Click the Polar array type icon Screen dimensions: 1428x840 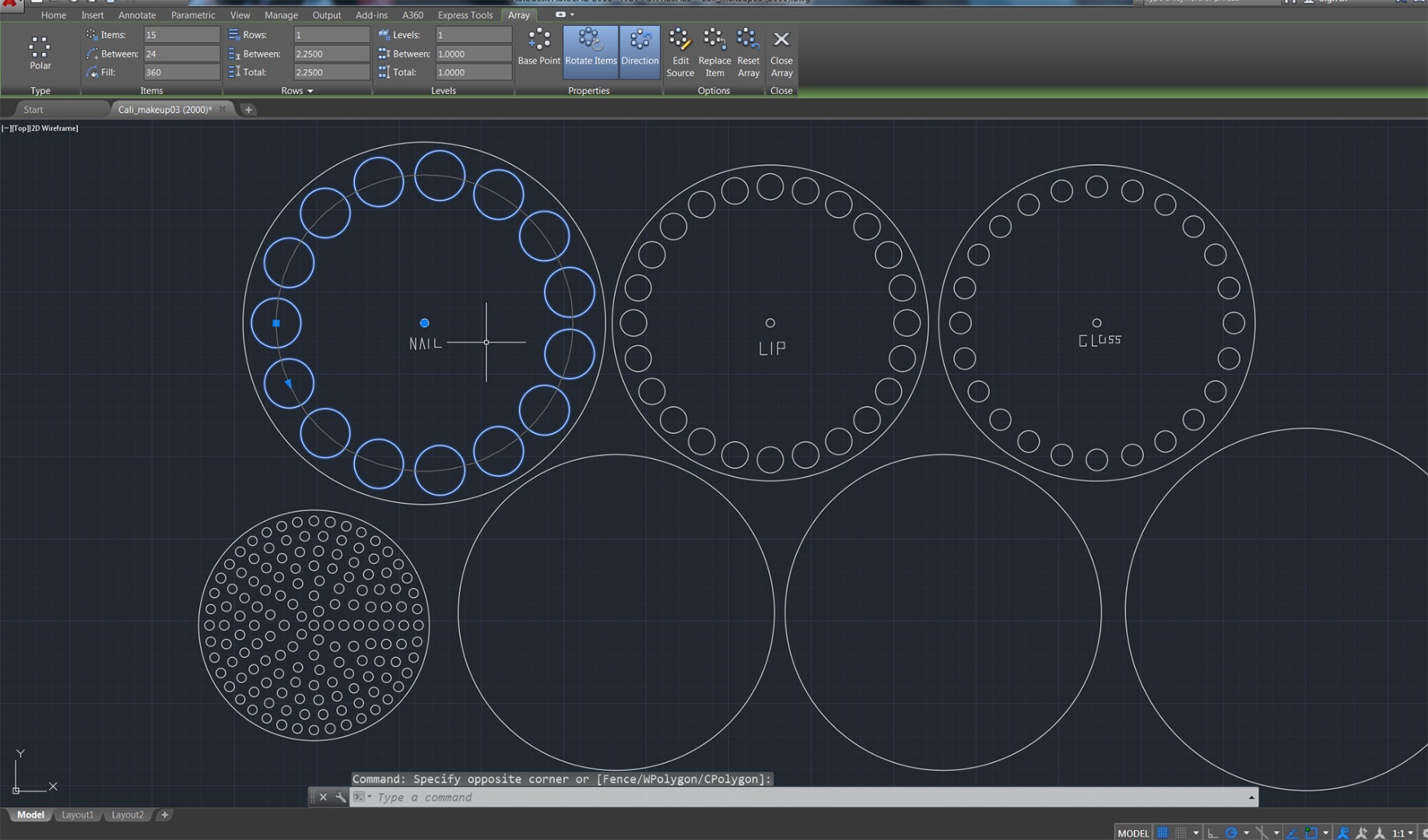click(x=40, y=47)
